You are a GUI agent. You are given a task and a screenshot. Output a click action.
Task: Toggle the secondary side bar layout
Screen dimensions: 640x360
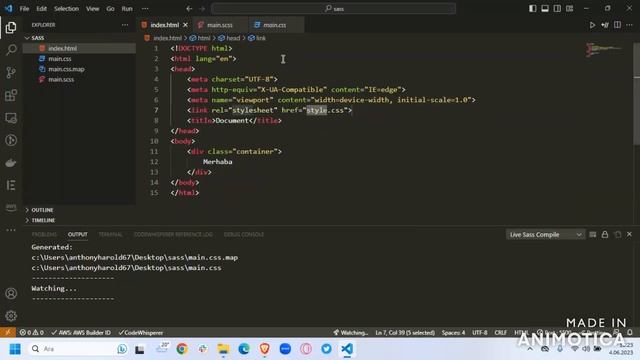557,9
